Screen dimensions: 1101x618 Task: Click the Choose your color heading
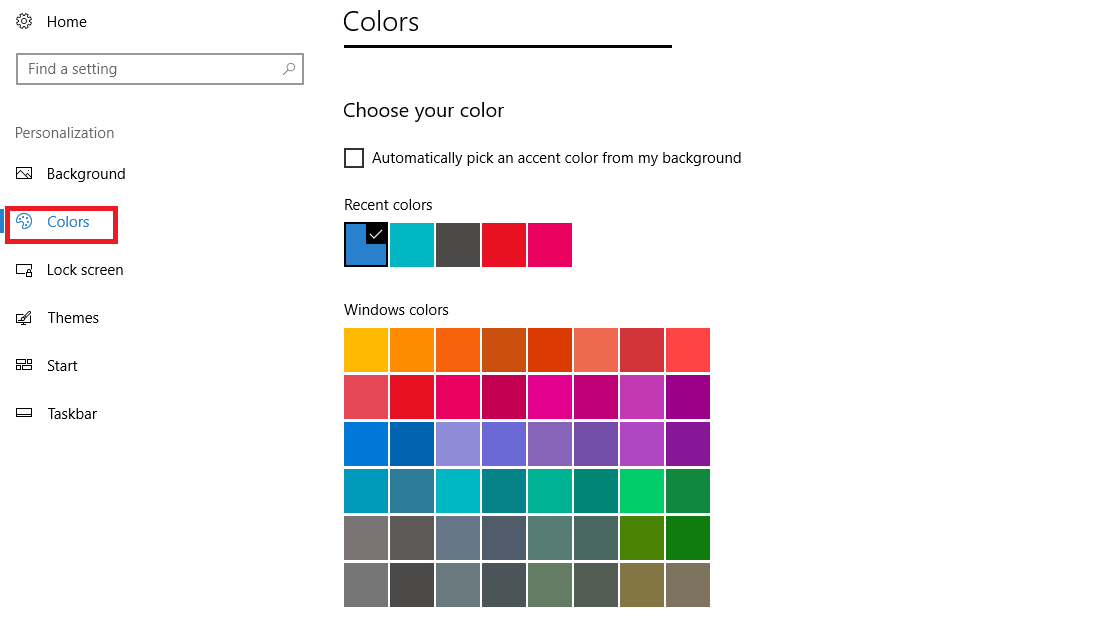(423, 110)
